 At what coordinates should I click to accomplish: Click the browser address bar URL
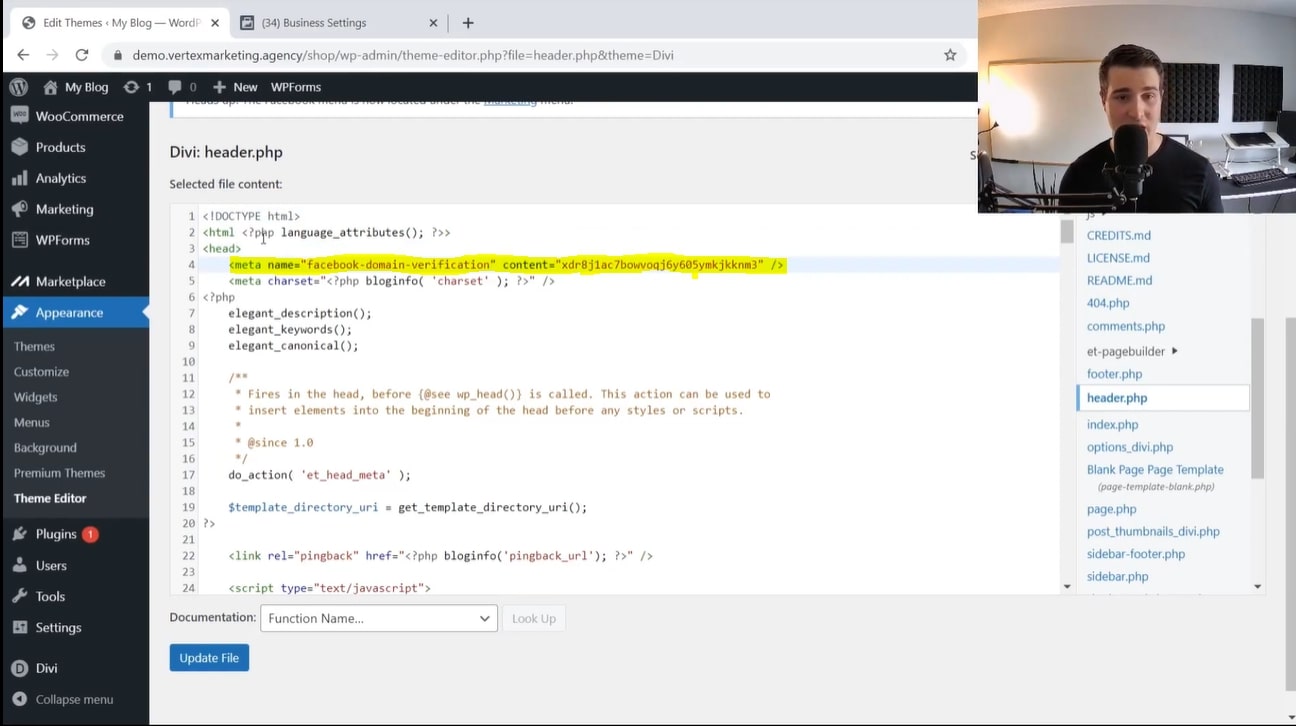pos(403,55)
